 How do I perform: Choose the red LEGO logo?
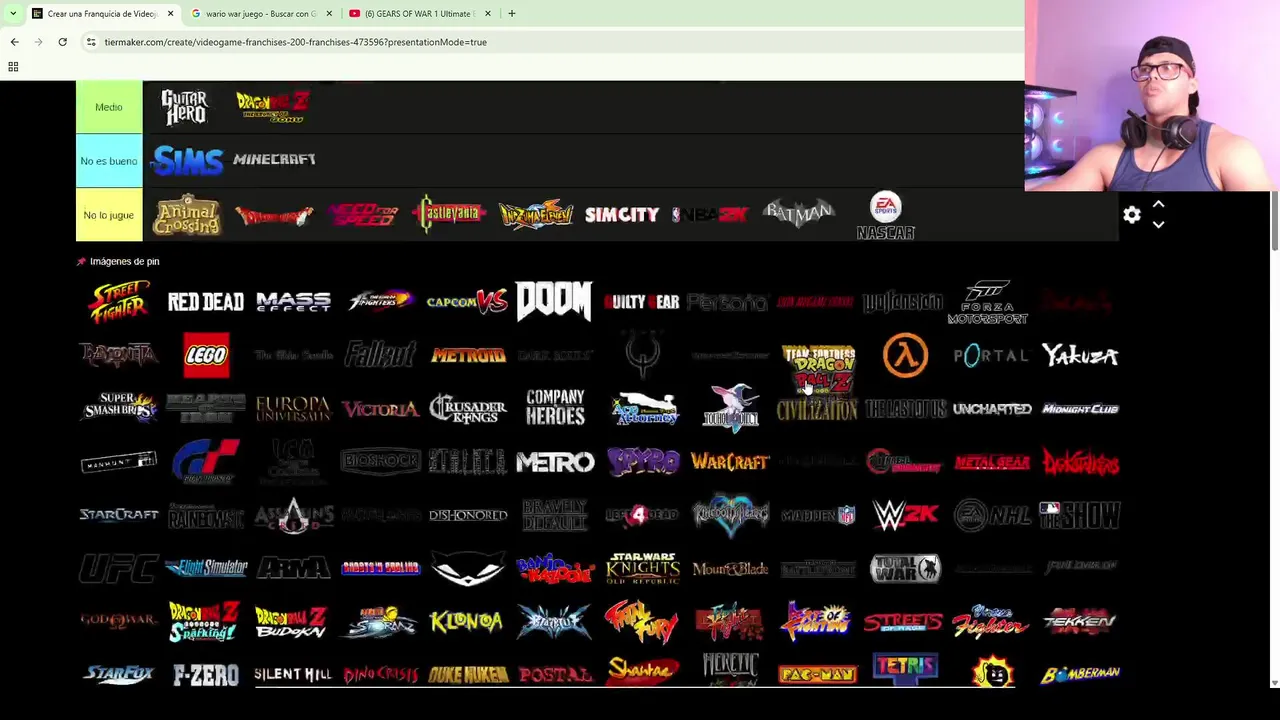pyautogui.click(x=206, y=355)
